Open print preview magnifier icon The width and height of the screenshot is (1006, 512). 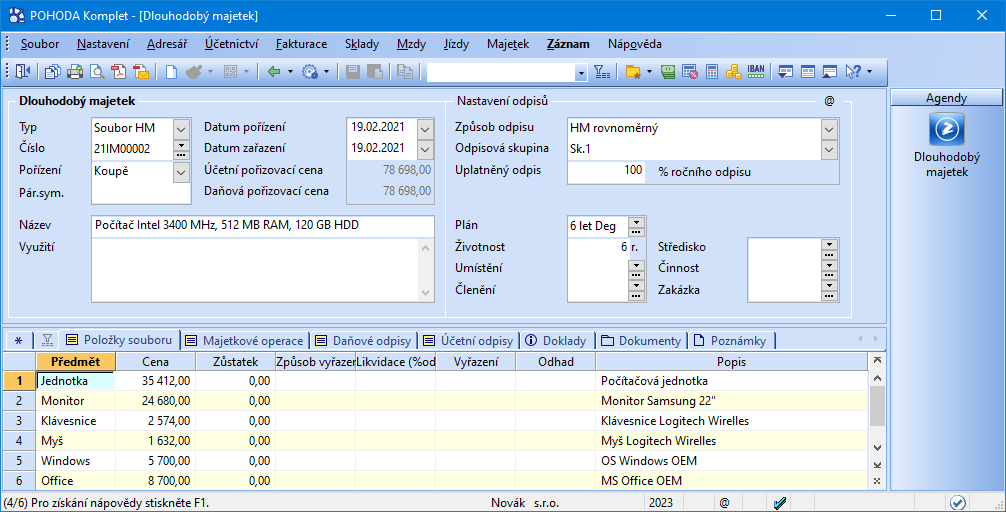[x=97, y=72]
